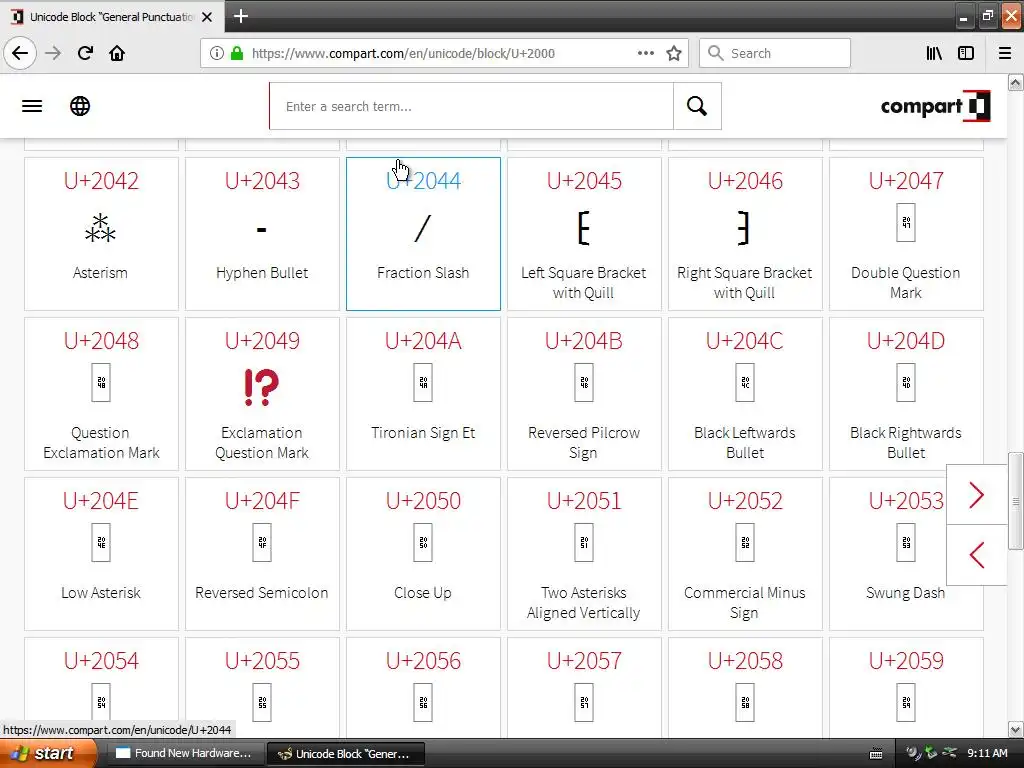Open the U+2048 Question Exclamation Mark card

pos(101,394)
